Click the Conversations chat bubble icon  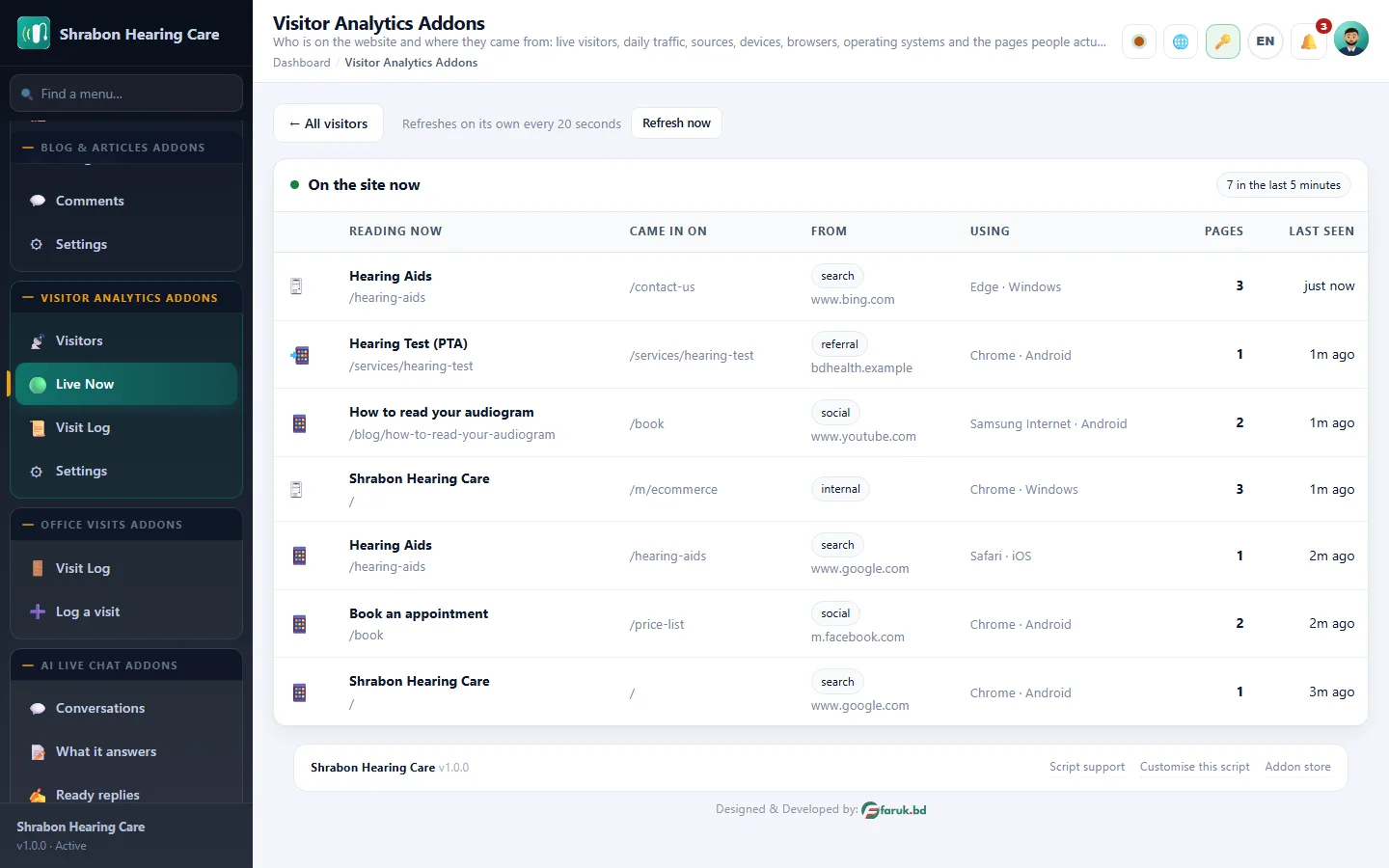pyautogui.click(x=38, y=708)
